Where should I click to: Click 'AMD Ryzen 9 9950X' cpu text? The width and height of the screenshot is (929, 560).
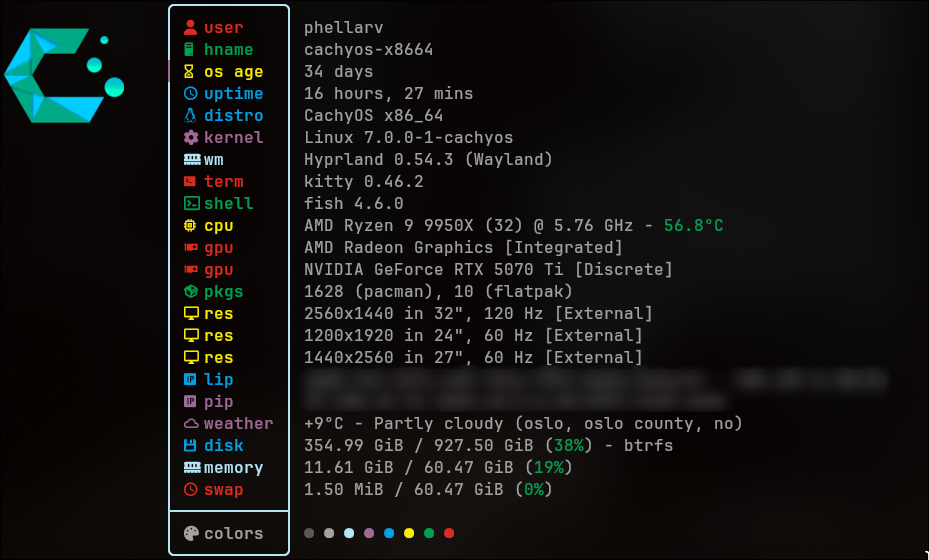point(389,225)
